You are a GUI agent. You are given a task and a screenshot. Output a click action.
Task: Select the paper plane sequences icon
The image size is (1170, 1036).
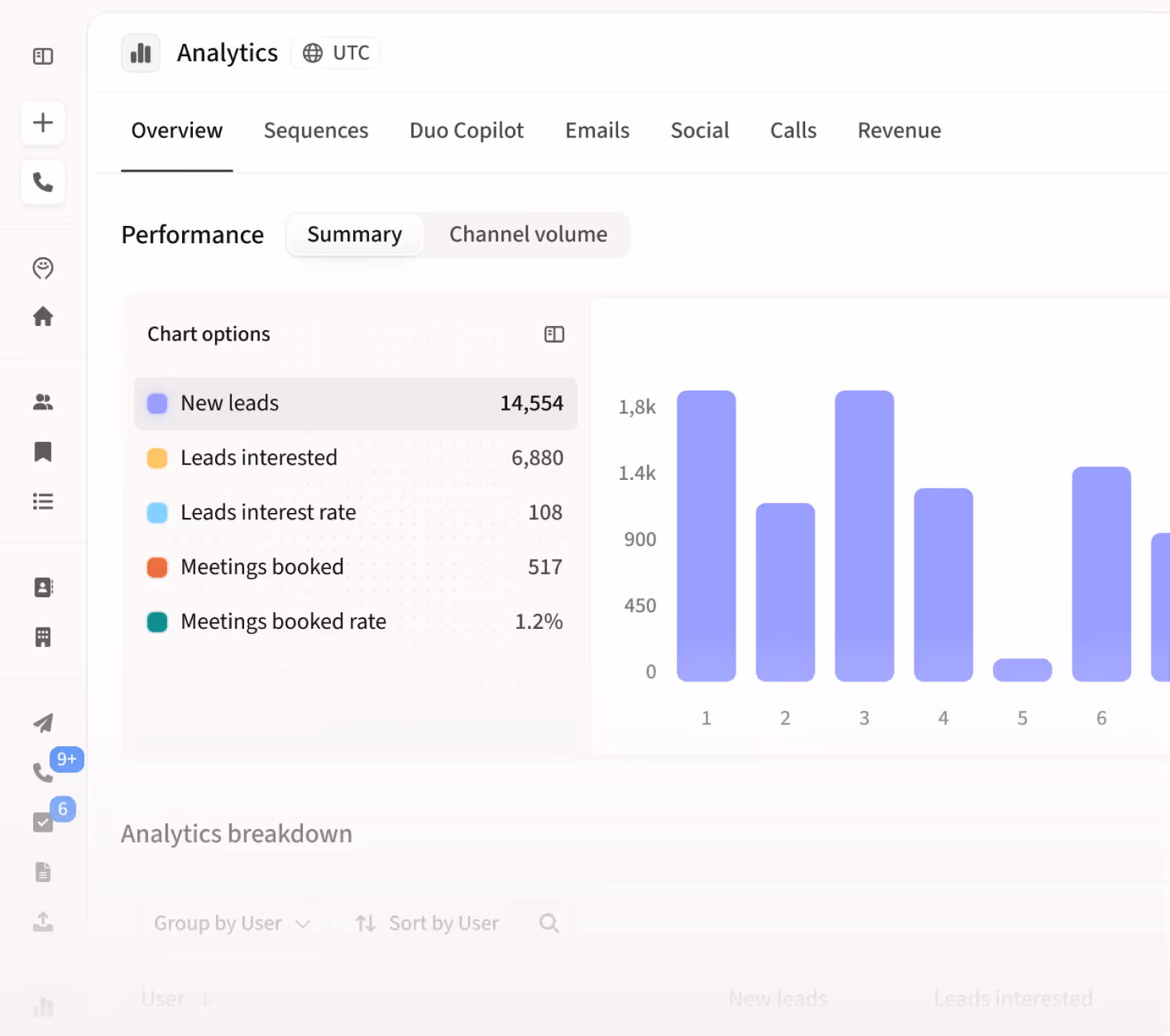tap(42, 723)
